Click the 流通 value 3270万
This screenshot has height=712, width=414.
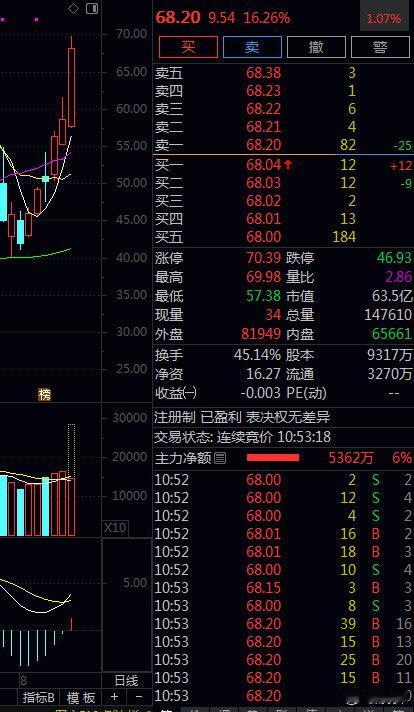click(389, 374)
